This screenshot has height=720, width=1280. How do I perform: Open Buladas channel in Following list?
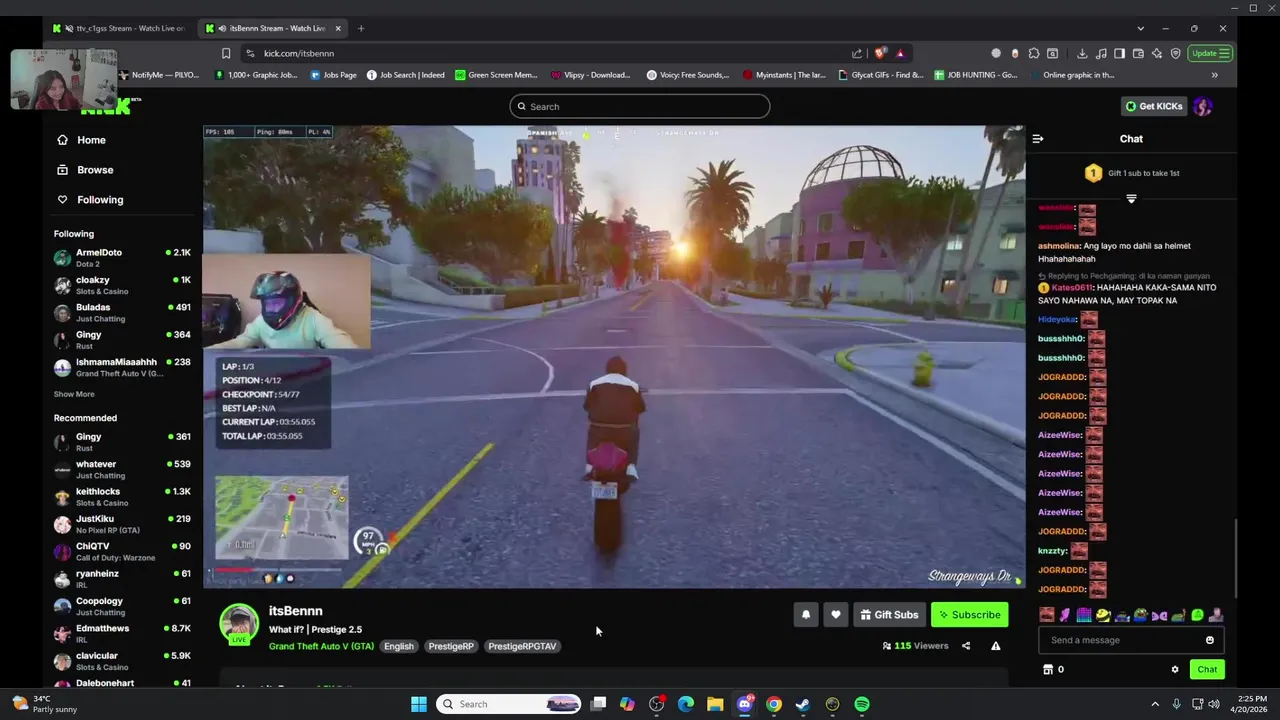click(122, 312)
